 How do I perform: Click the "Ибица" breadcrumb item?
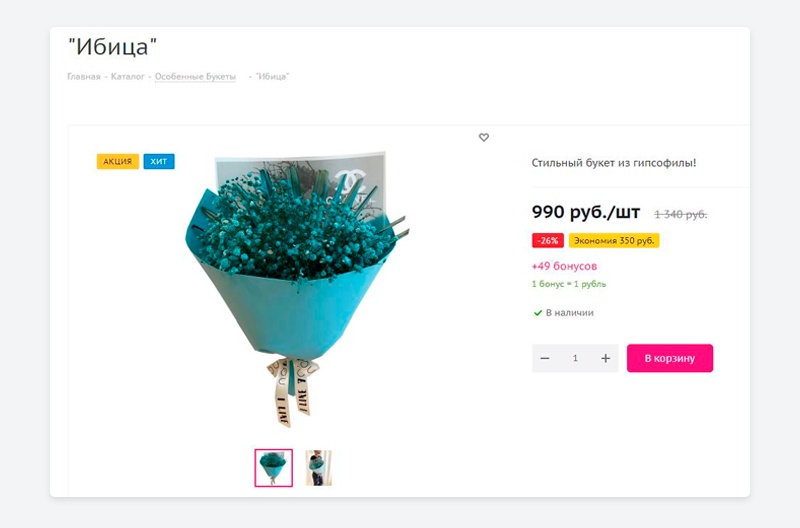(x=272, y=77)
